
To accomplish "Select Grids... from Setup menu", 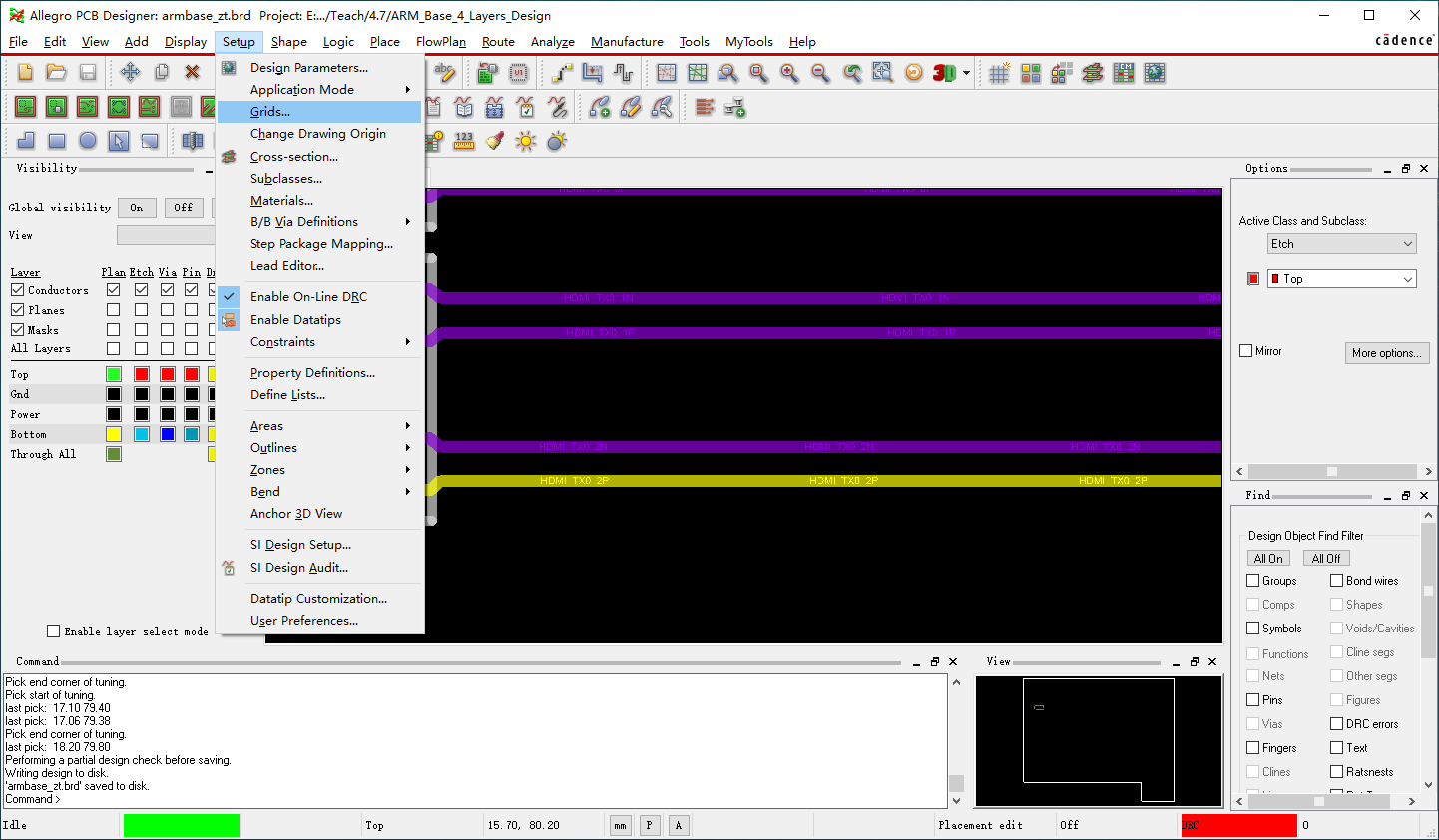I will [319, 112].
